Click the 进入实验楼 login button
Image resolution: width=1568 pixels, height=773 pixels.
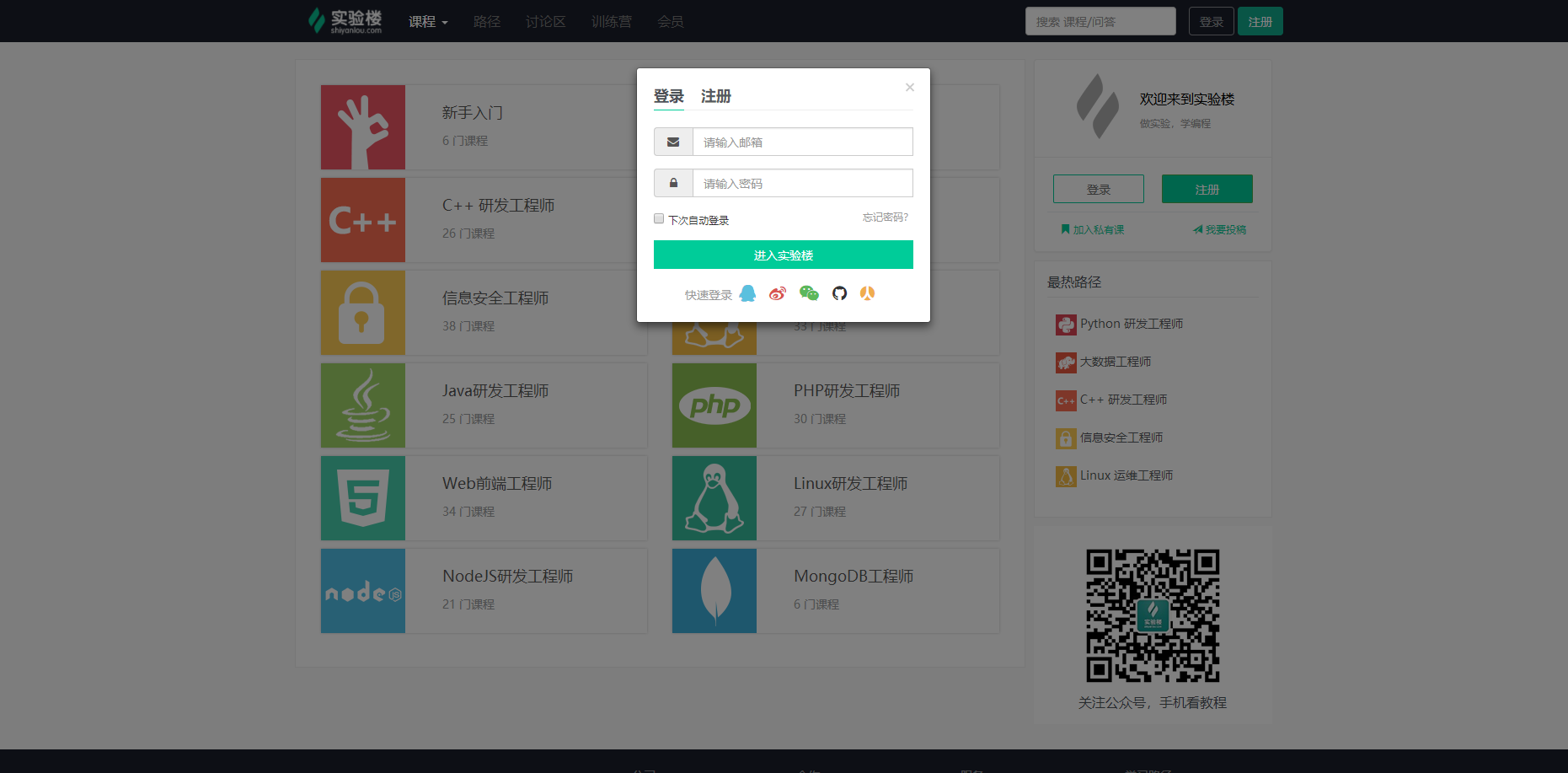[783, 255]
